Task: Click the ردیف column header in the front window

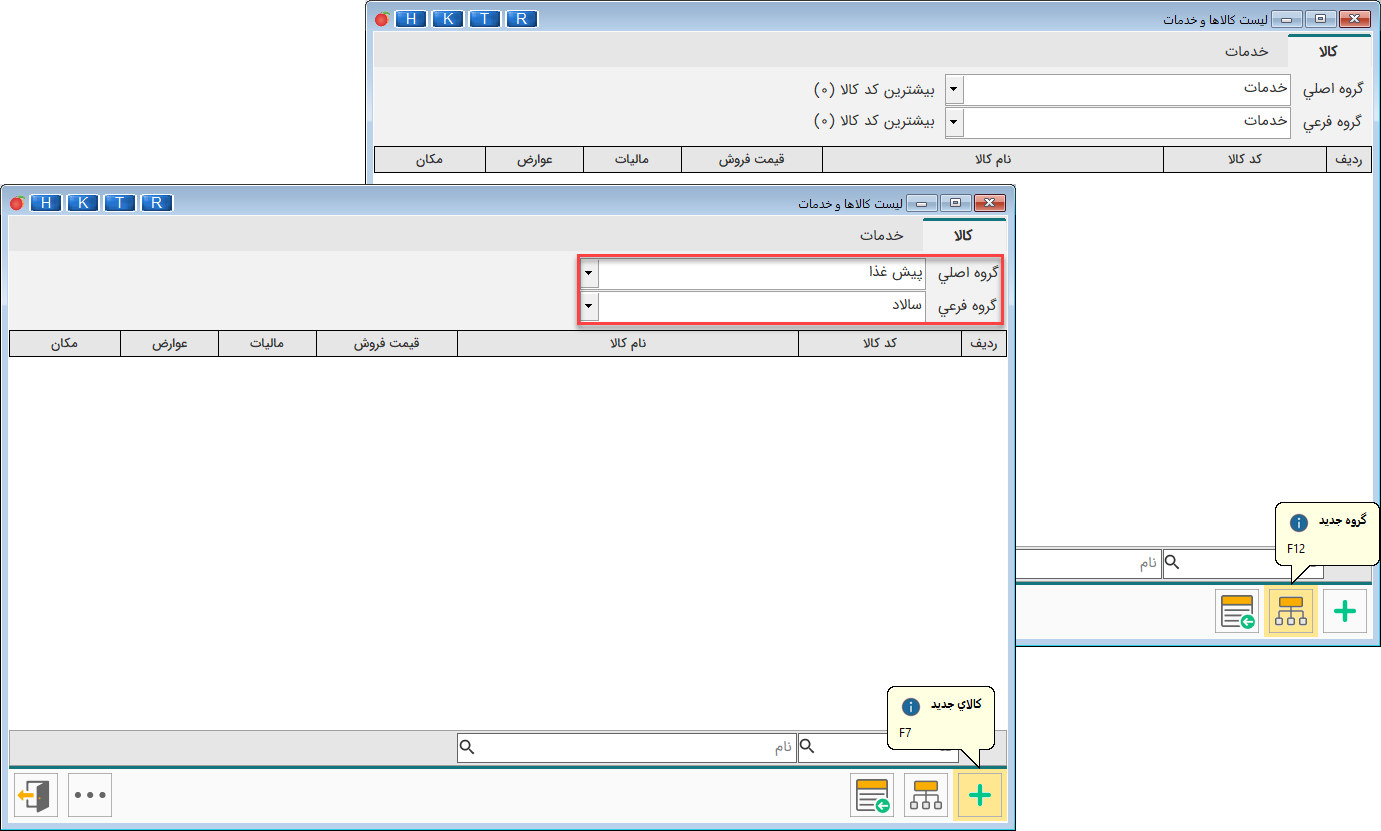Action: tap(984, 344)
